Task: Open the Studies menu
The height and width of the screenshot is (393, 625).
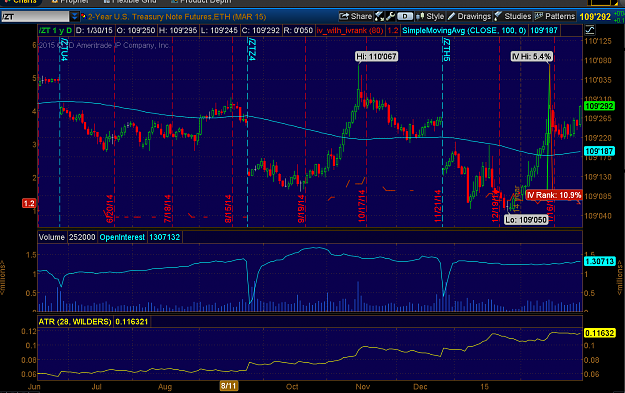Action: click(513, 16)
